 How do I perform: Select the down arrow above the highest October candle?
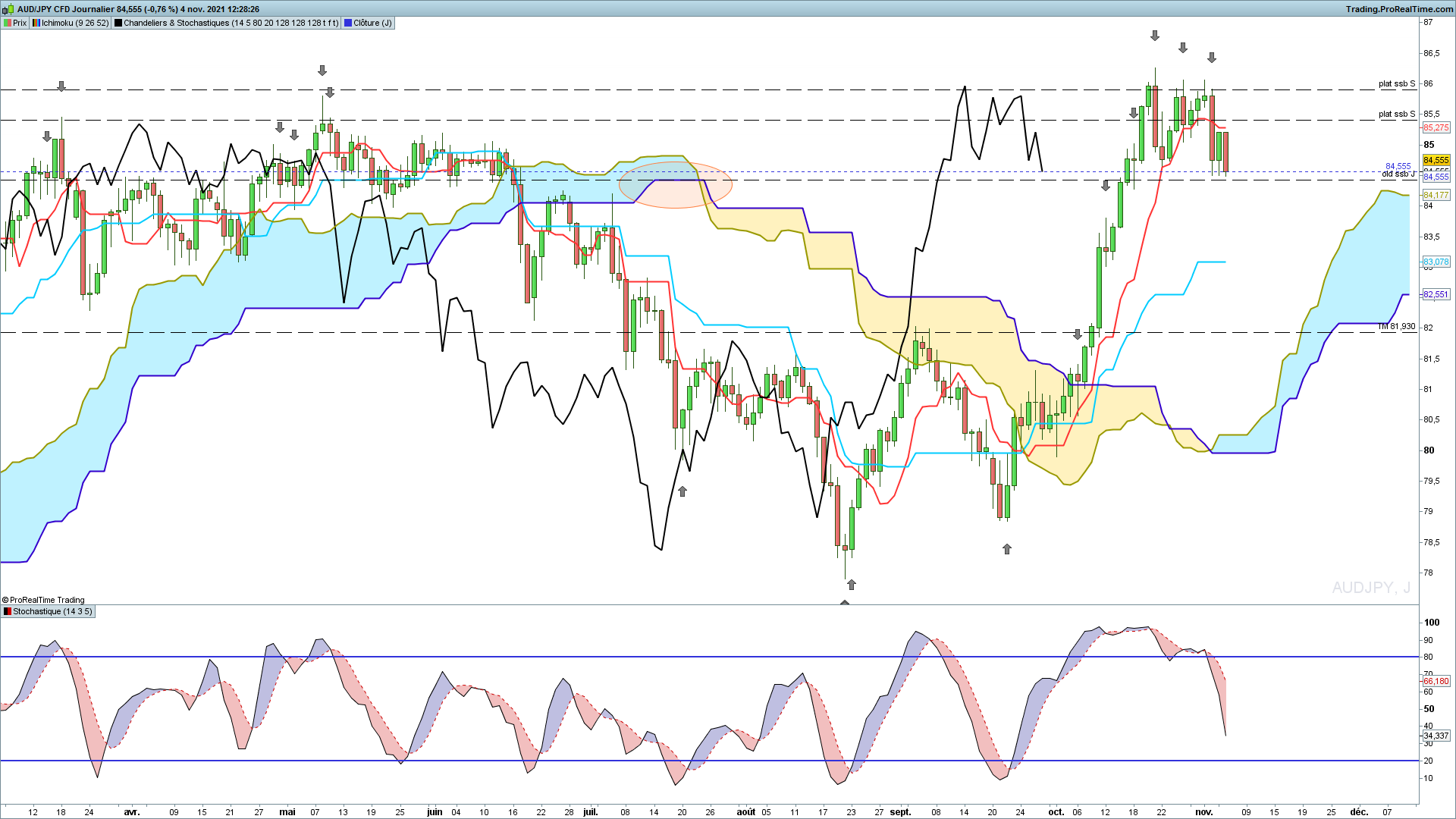tap(1155, 36)
